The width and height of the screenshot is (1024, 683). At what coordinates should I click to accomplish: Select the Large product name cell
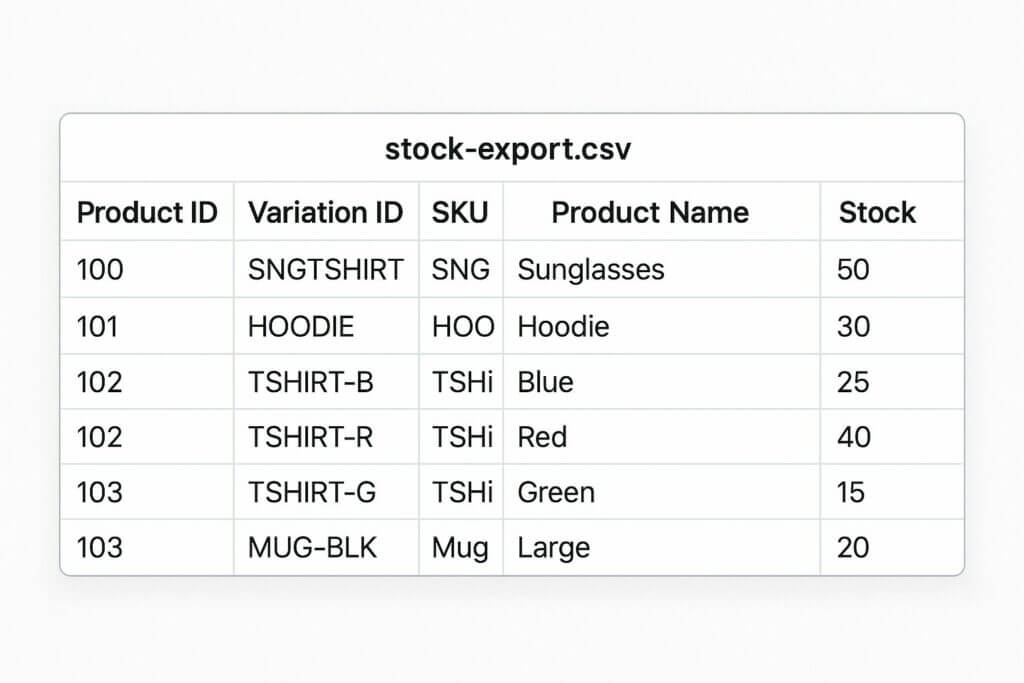pos(554,547)
